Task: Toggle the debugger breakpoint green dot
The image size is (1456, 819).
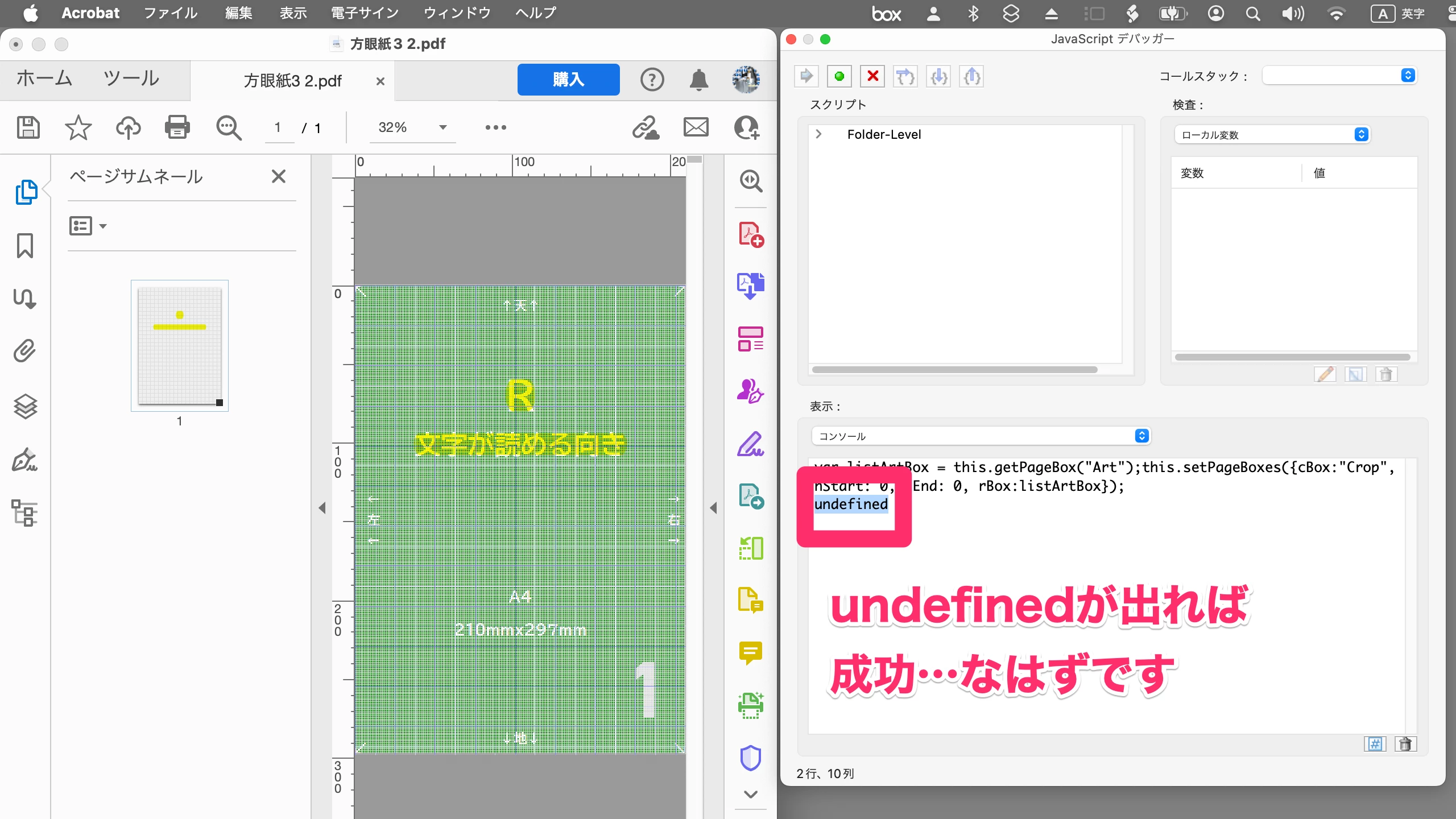Action: (839, 76)
